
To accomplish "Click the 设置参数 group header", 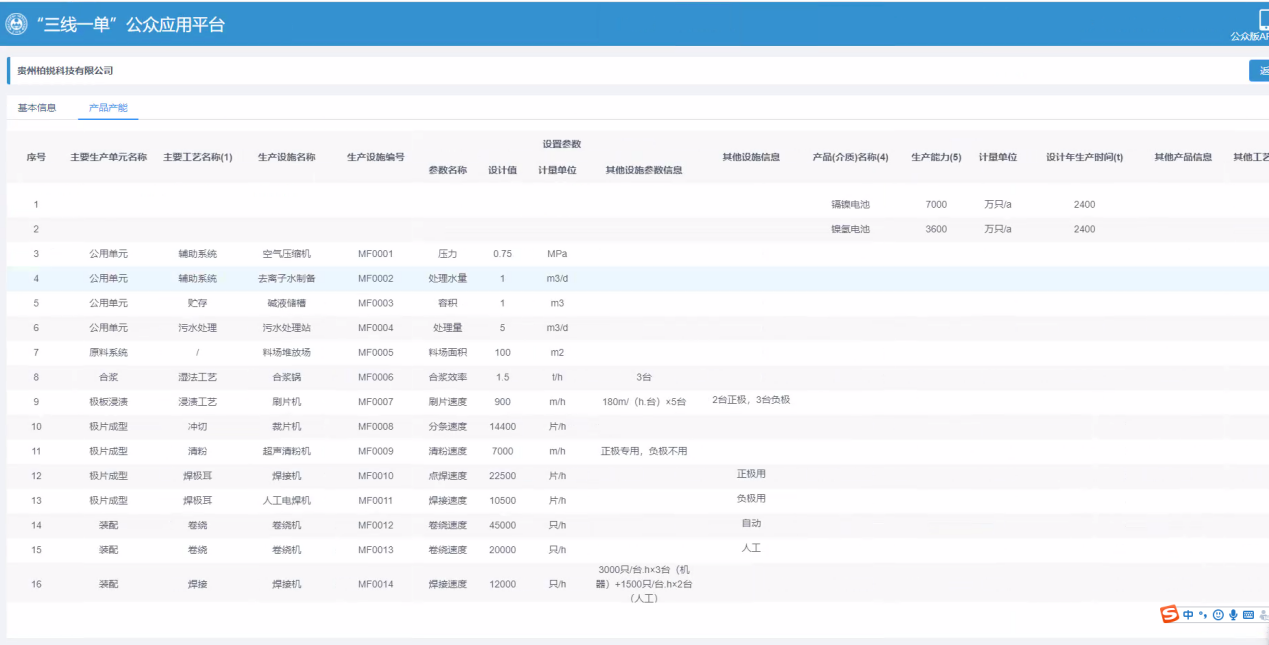I will coord(562,144).
